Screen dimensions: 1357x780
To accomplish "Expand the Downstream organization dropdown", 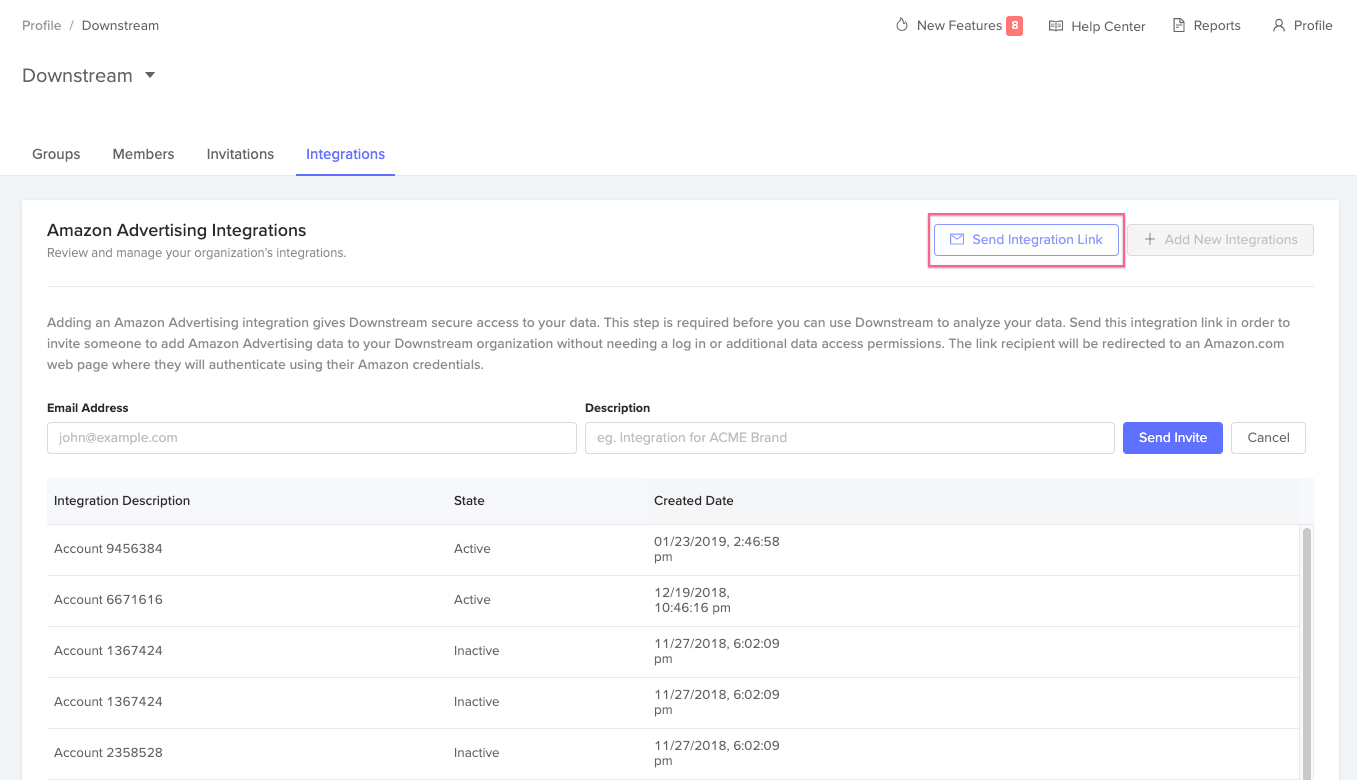I will (151, 74).
